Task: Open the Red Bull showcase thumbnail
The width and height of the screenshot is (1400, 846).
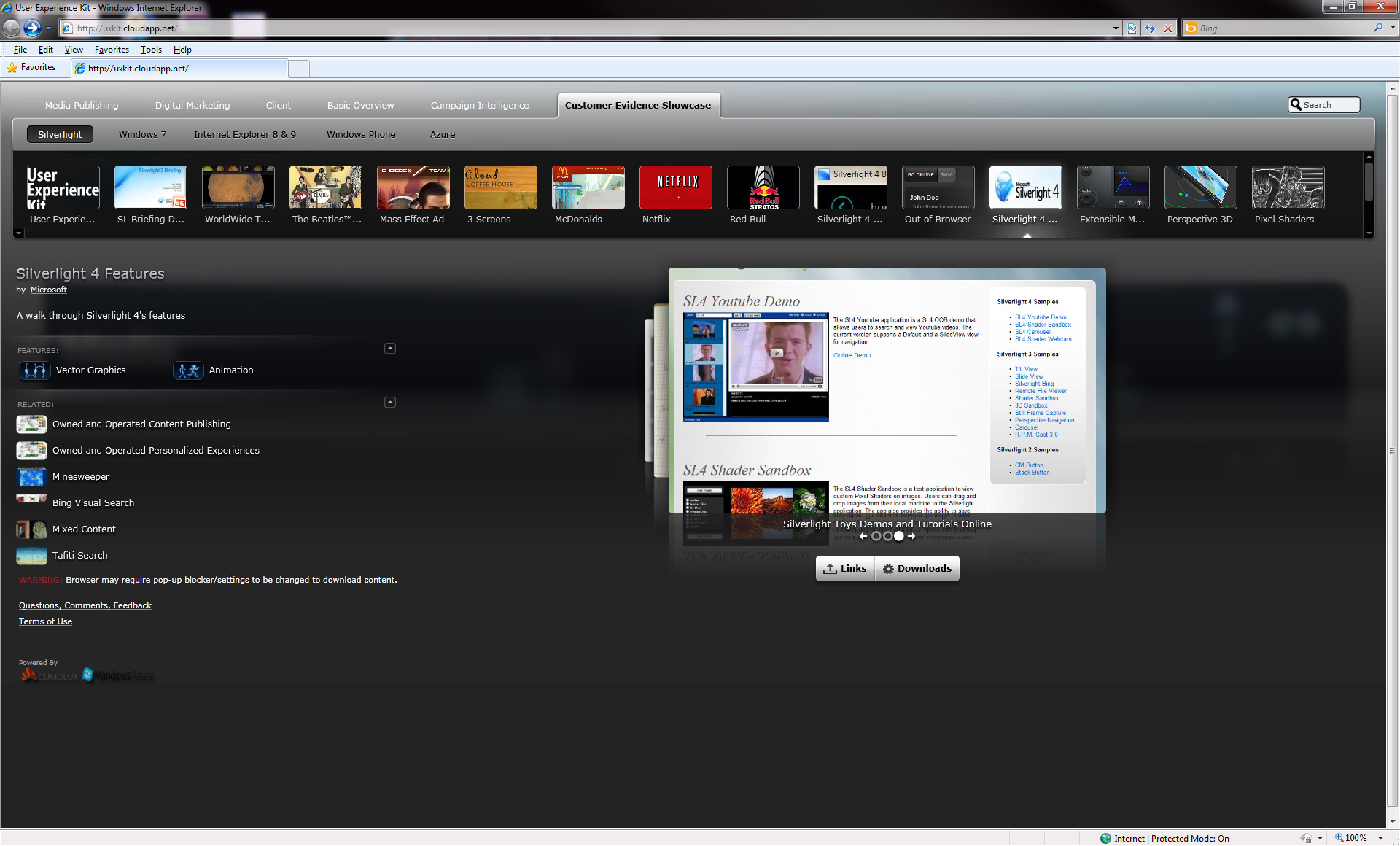Action: (763, 187)
